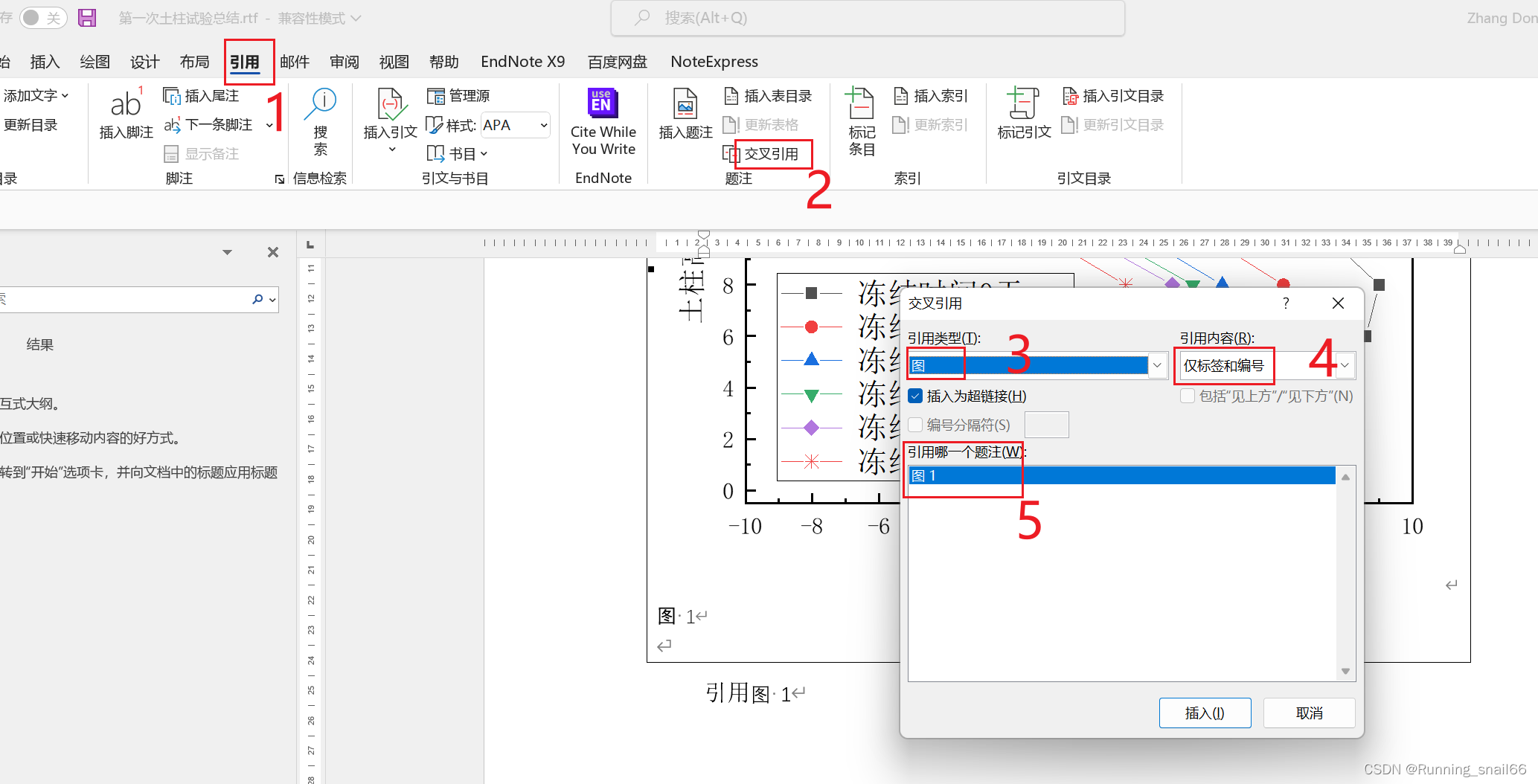Open Footnote group dialog launcher

click(x=280, y=179)
